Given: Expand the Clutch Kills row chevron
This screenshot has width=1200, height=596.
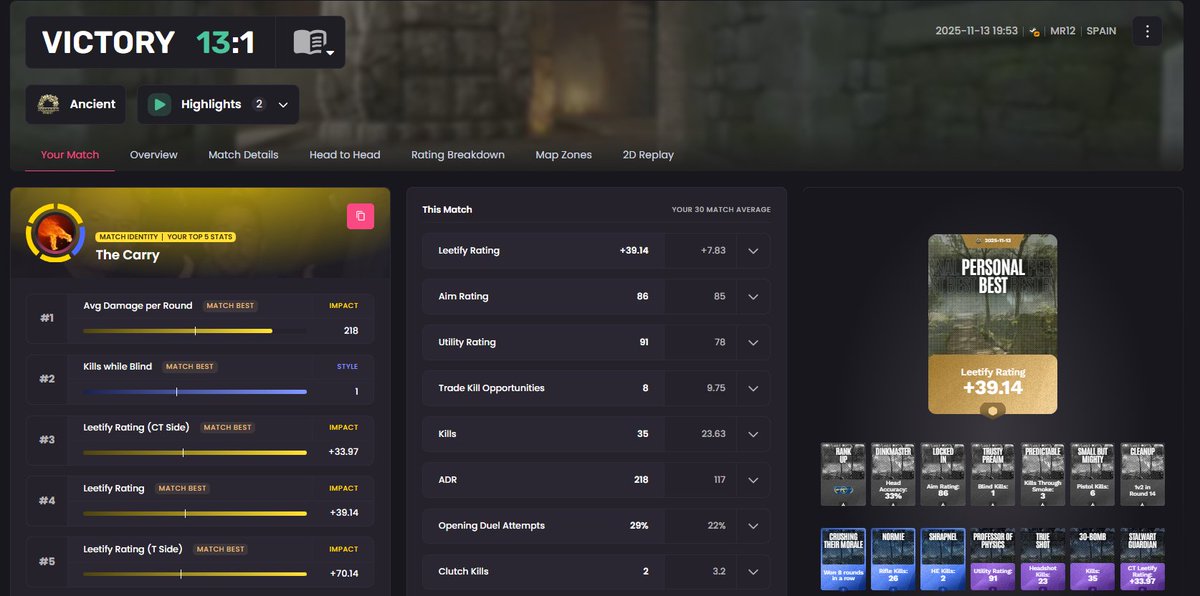Looking at the screenshot, I should pos(753,572).
